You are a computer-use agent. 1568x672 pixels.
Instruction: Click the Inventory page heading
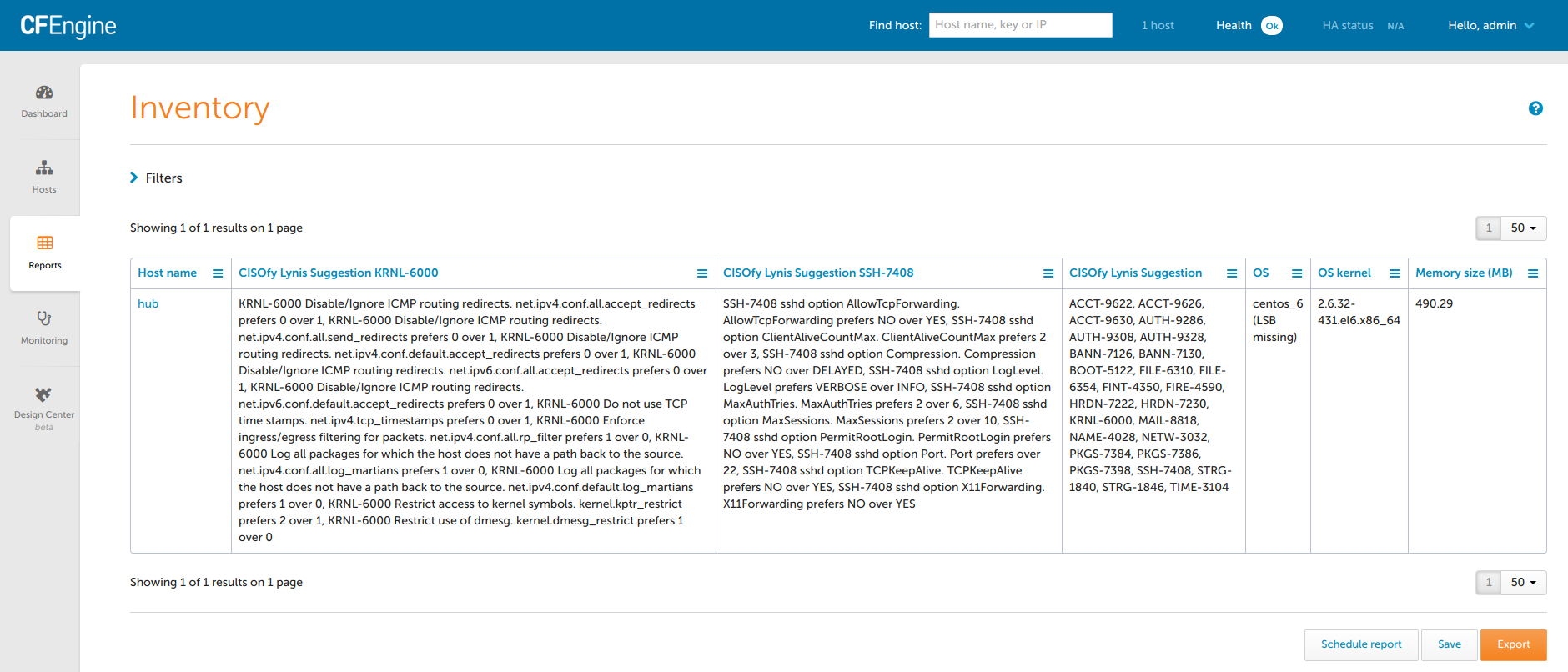click(x=200, y=108)
